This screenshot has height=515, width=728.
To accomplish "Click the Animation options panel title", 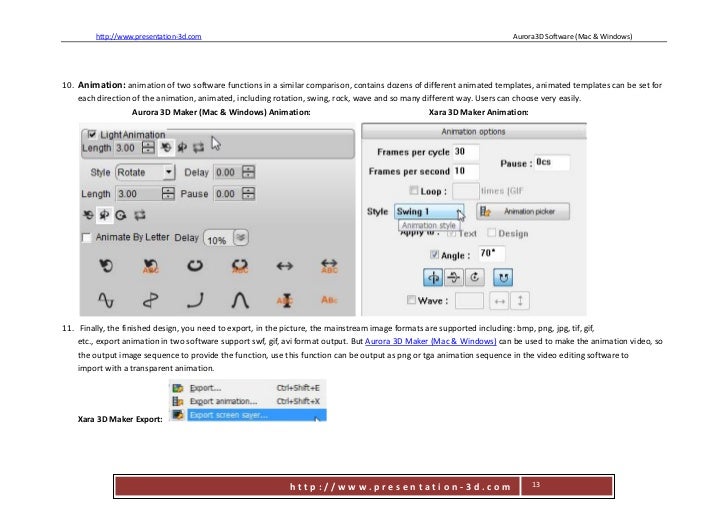I will coord(473,132).
